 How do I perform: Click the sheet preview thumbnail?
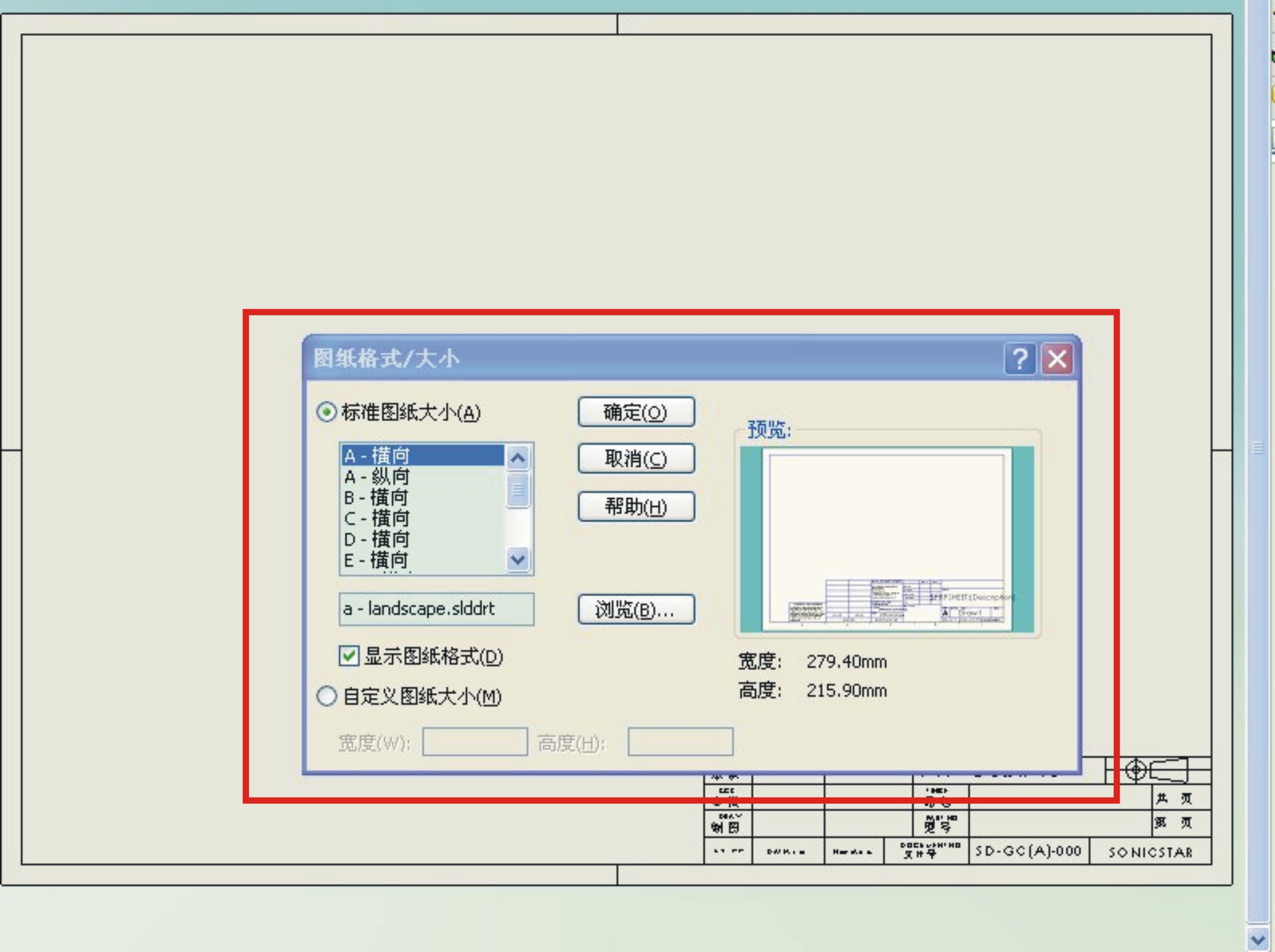(887, 539)
